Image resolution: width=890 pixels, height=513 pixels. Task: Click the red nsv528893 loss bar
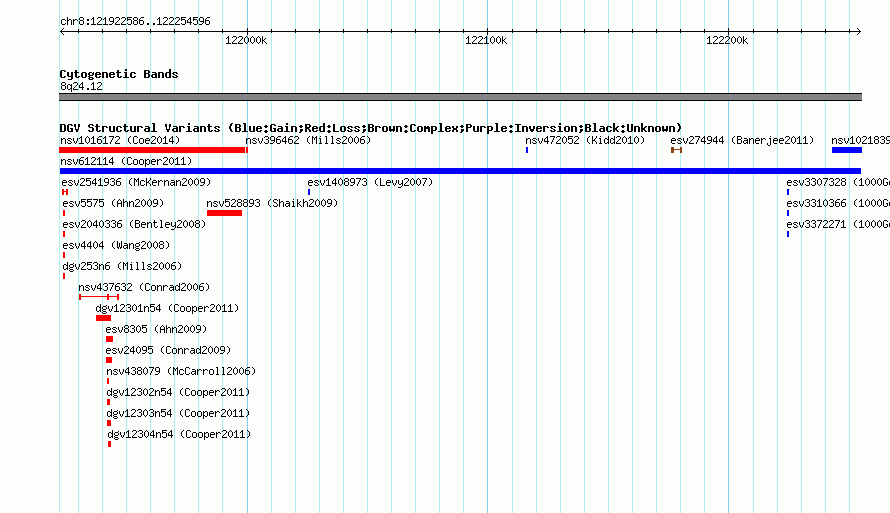coord(225,213)
